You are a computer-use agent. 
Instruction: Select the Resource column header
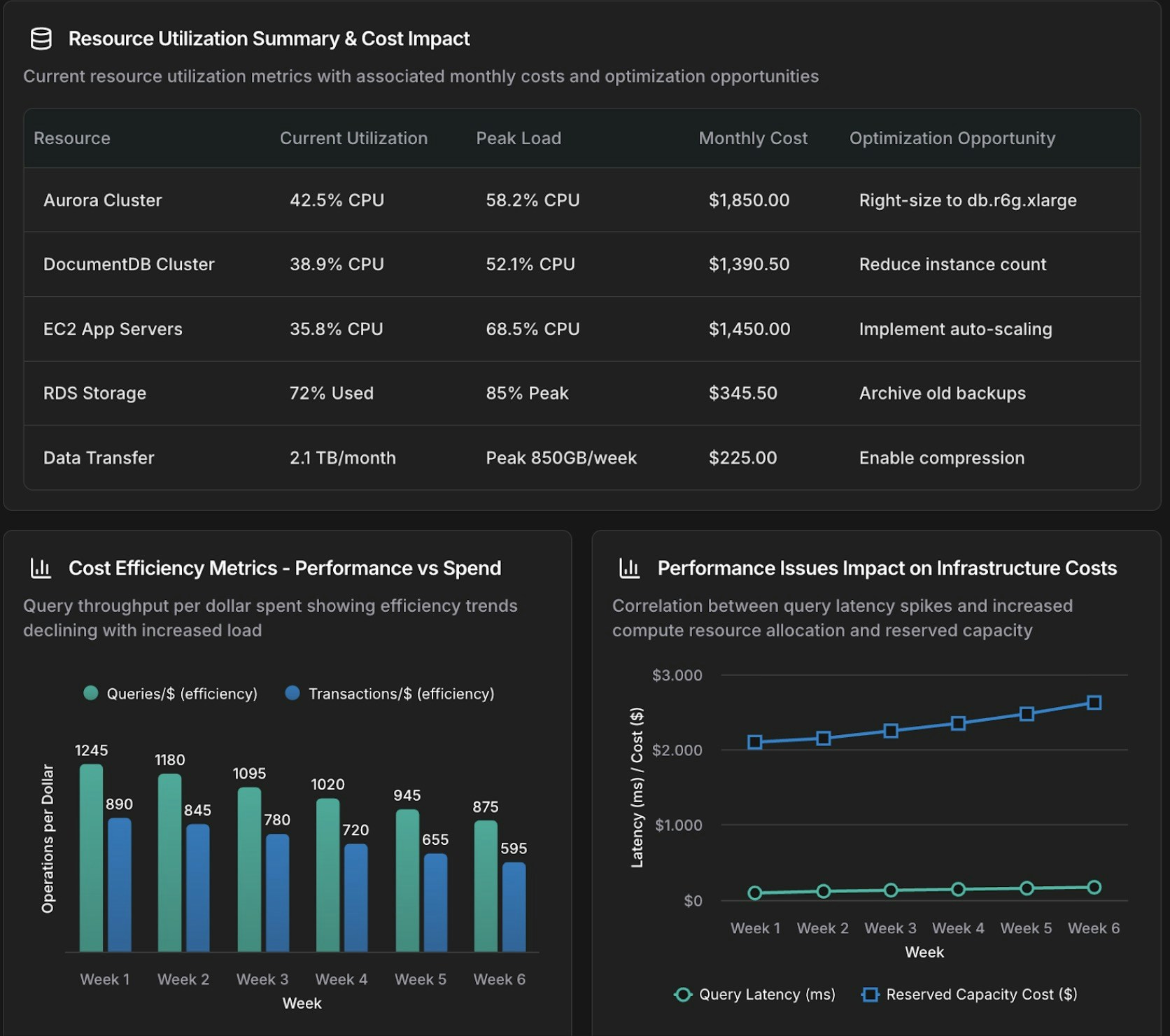pyautogui.click(x=71, y=138)
